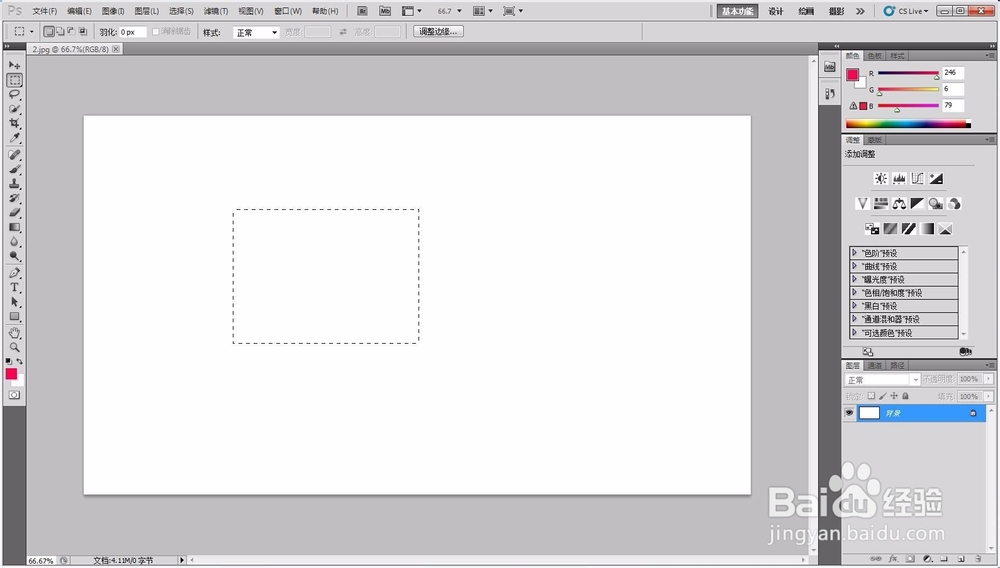Select the Gradient tool

[x=14, y=227]
